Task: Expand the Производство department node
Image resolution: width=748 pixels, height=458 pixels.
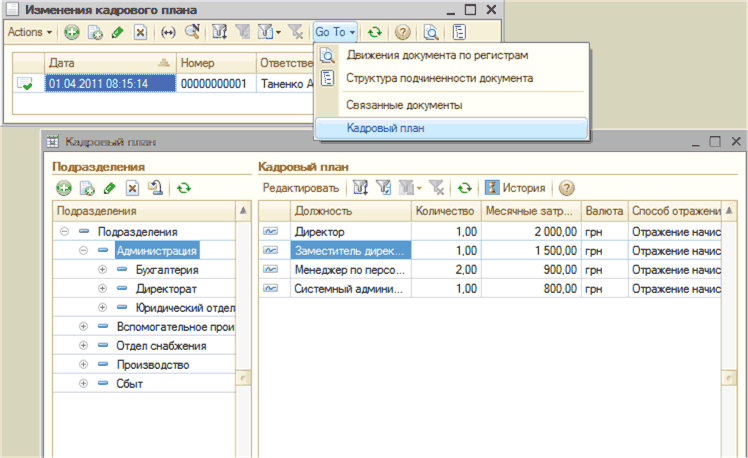Action: (84, 365)
